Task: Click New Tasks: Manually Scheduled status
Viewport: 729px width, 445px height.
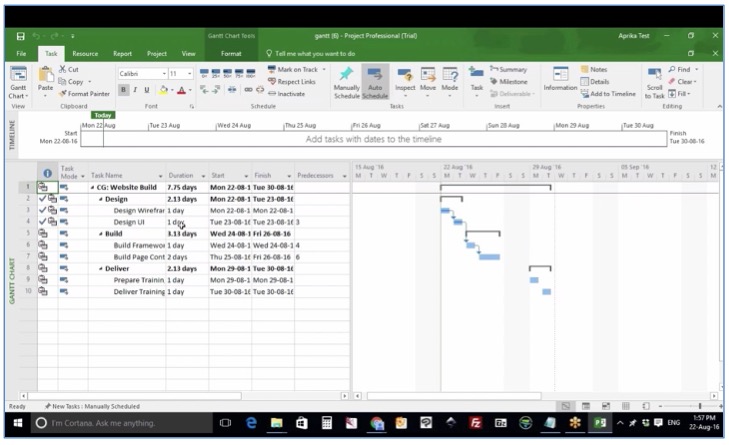Action: point(92,406)
